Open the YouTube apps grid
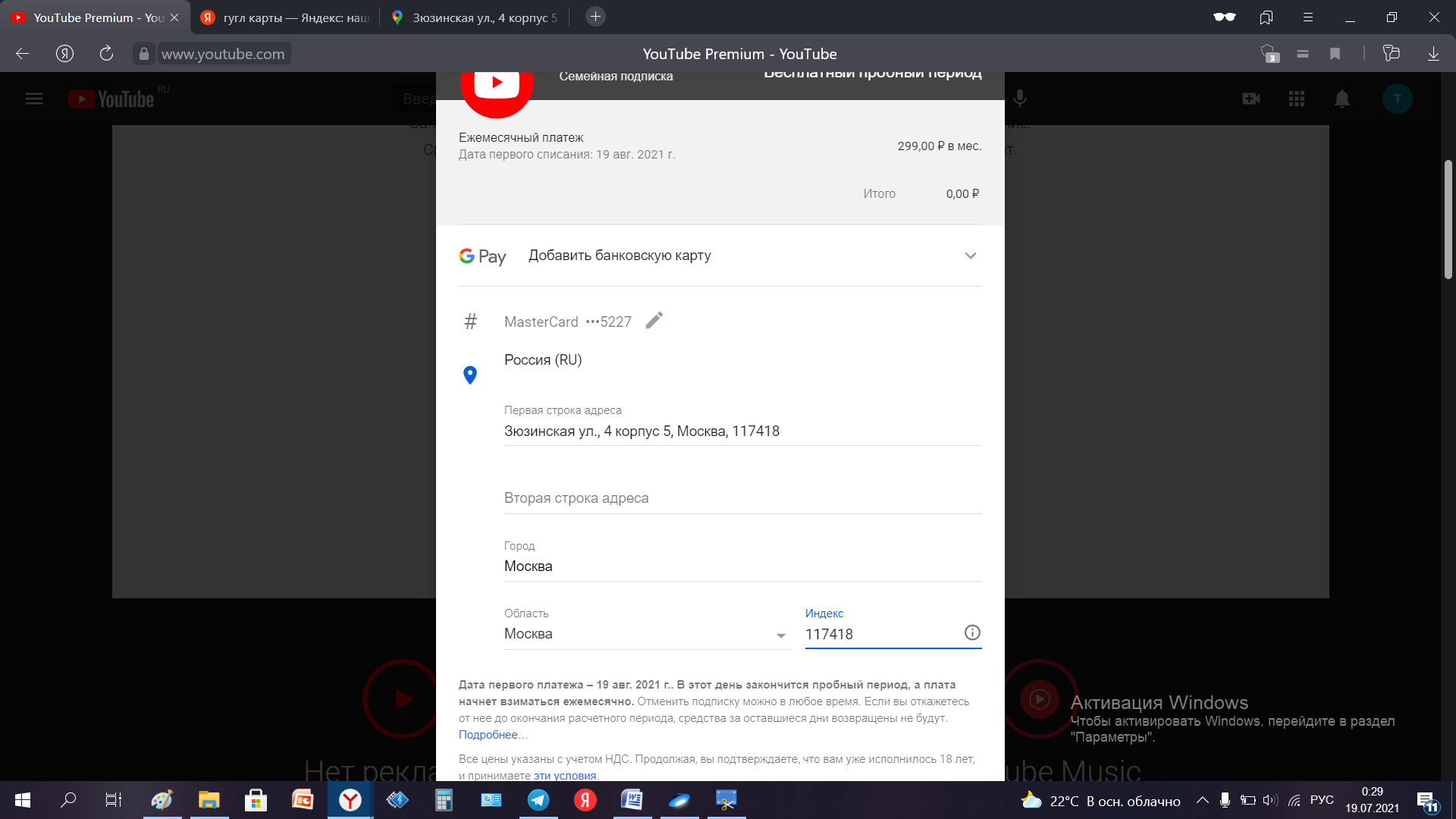The width and height of the screenshot is (1456, 819). pos(1297,99)
